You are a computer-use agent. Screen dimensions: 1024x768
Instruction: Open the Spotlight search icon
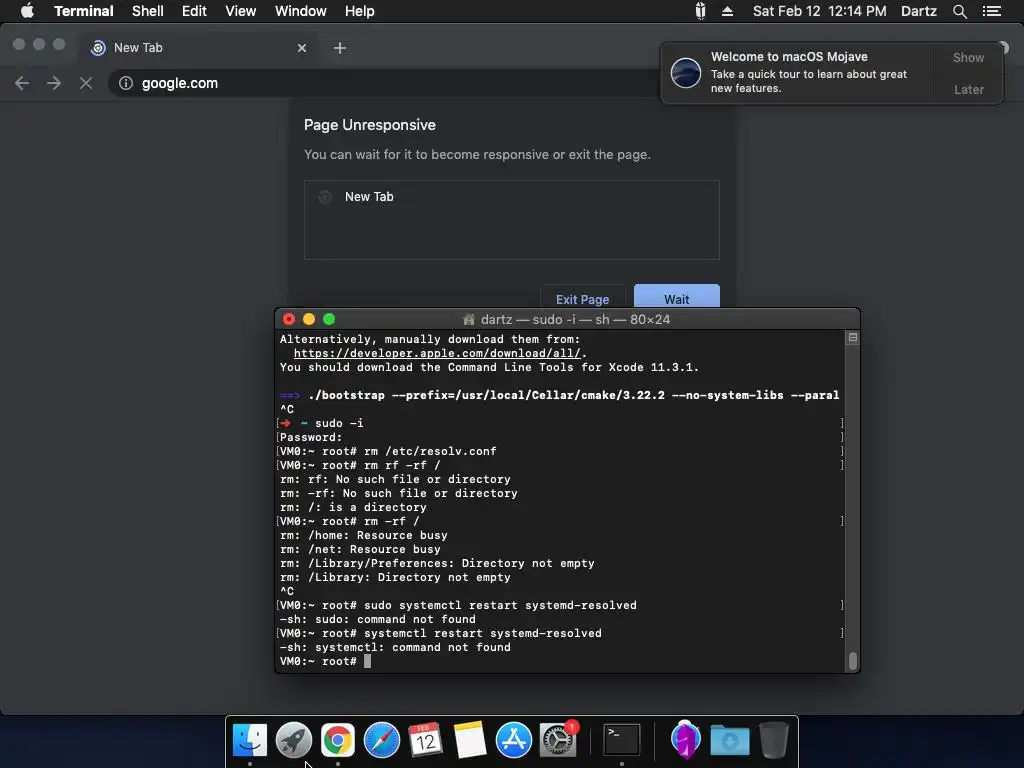pos(959,11)
